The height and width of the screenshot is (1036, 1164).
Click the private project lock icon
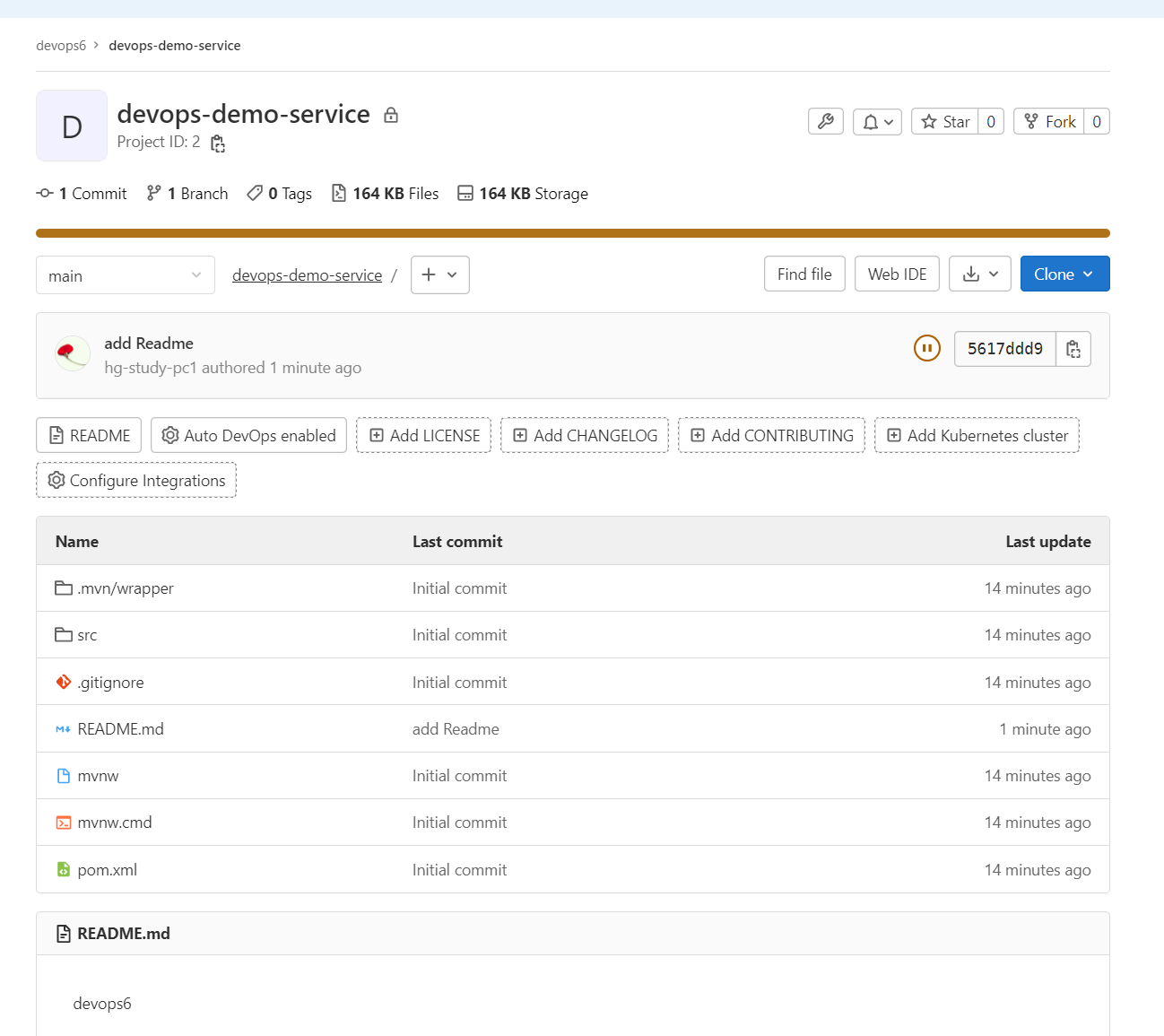(x=391, y=115)
